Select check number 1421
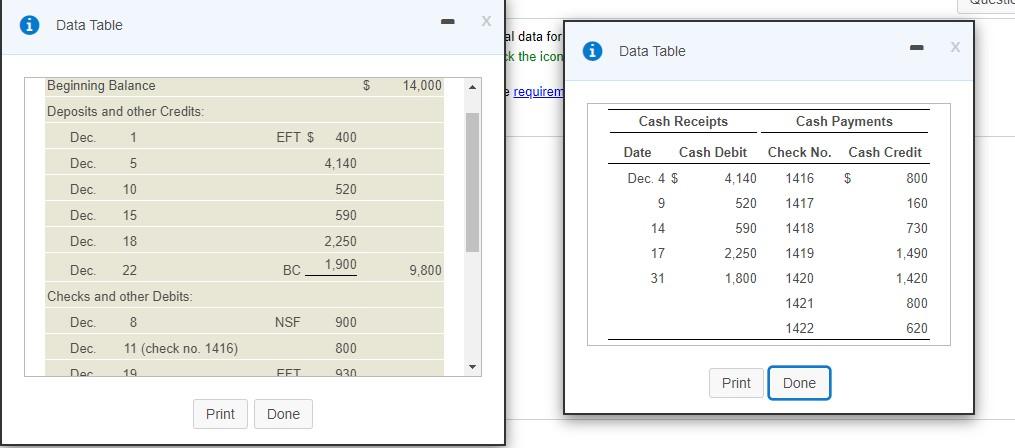The width and height of the screenshot is (1015, 448). (799, 304)
